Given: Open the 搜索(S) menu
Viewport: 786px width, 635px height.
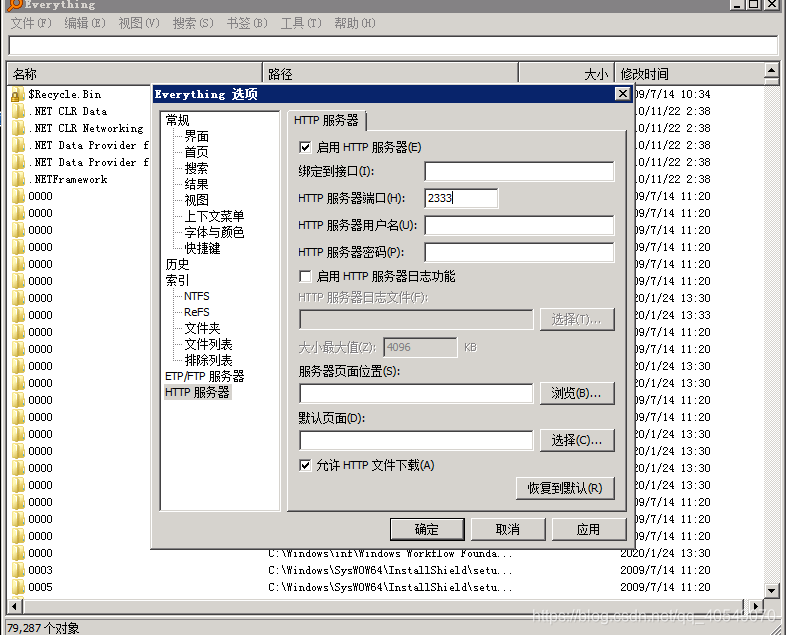Looking at the screenshot, I should [193, 23].
